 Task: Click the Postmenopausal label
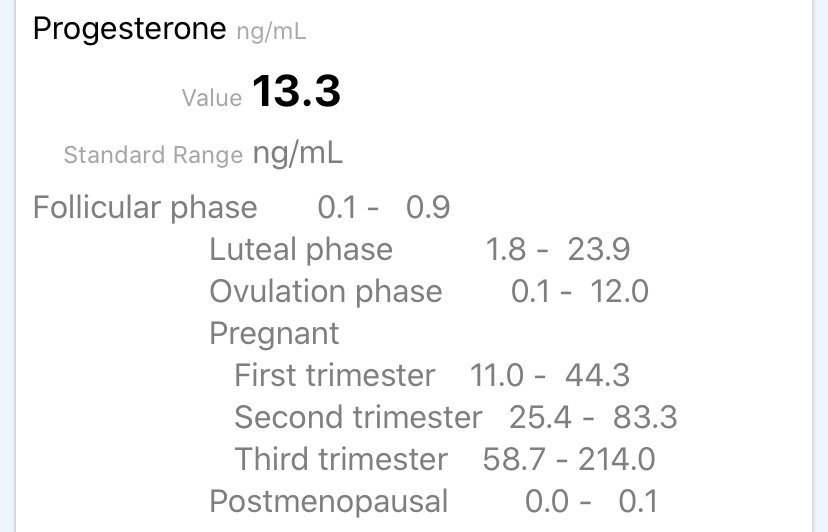(x=328, y=501)
